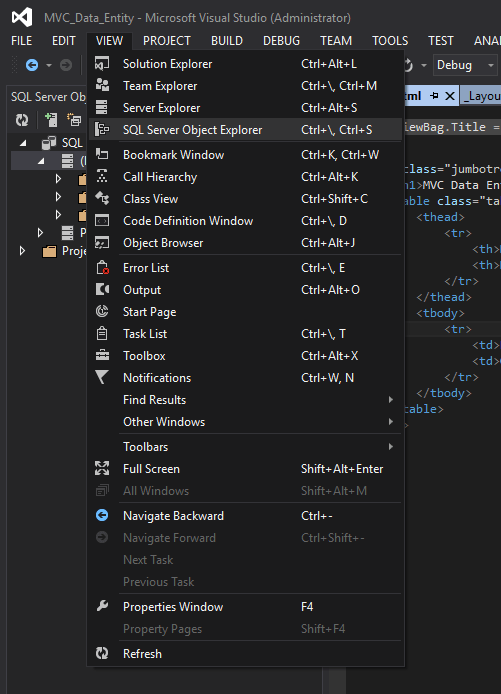Click the toolbar Navigate Forward arrow
Viewport: 501px width, 694px height.
(x=66, y=66)
